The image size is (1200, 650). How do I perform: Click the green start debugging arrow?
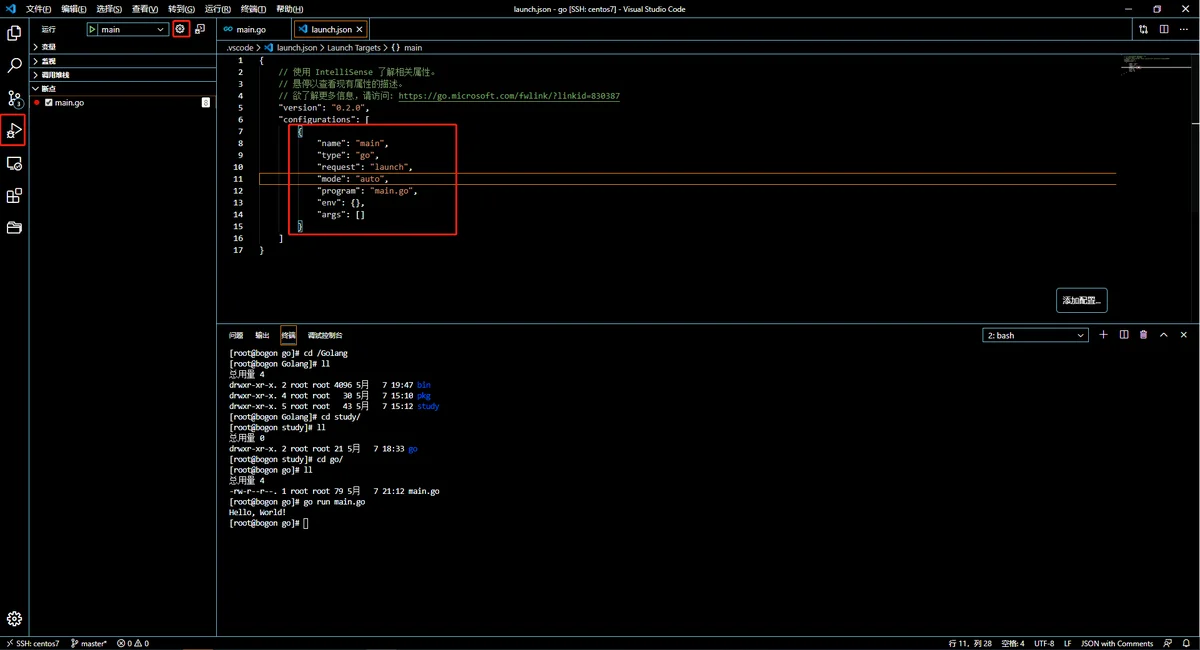click(x=93, y=30)
